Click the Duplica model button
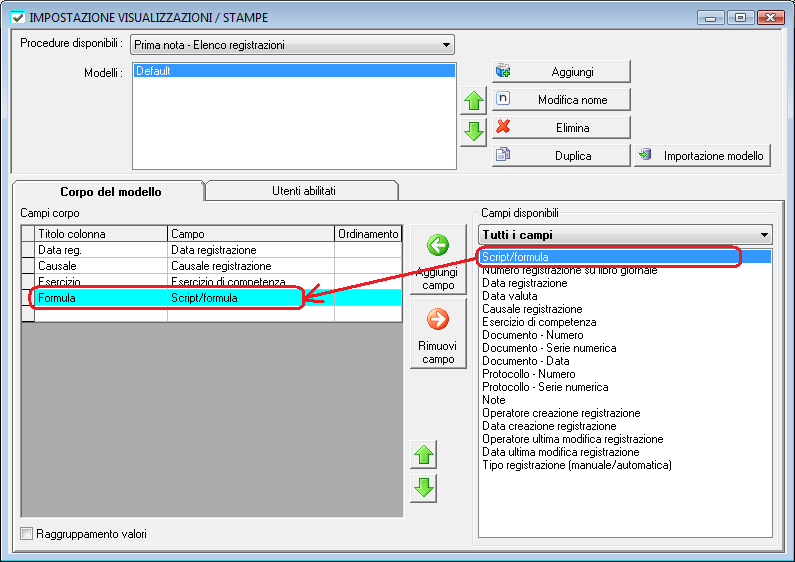795x562 pixels. point(561,155)
